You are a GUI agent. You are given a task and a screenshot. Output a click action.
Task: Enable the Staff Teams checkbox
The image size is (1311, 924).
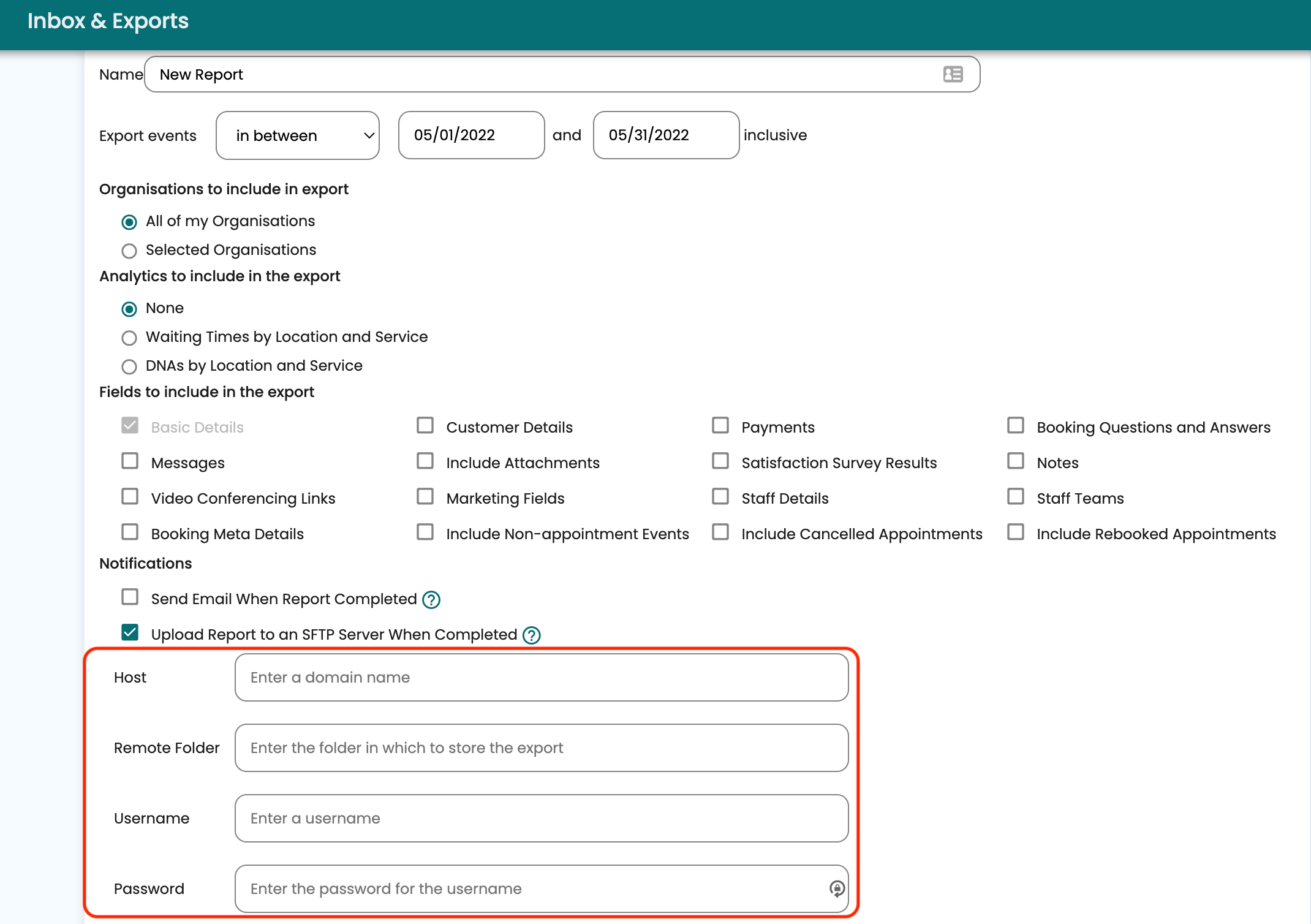(x=1016, y=497)
